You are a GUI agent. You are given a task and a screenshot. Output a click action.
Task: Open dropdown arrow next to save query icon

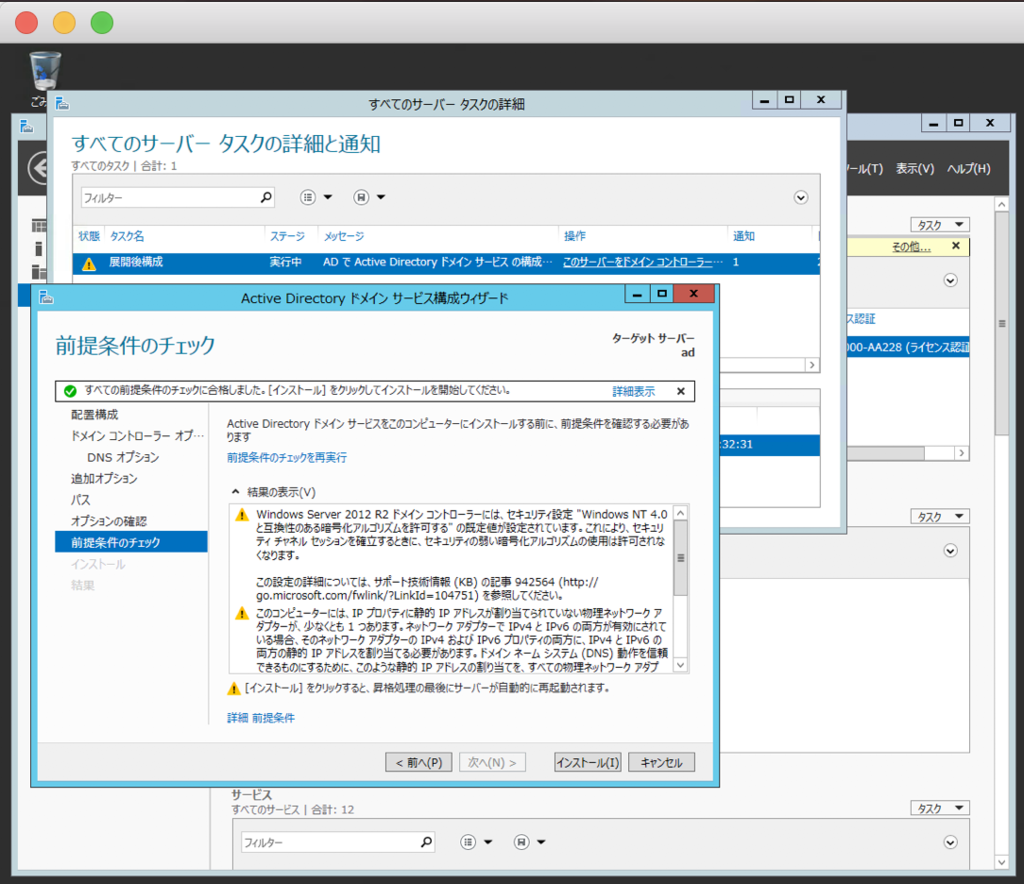coord(381,197)
